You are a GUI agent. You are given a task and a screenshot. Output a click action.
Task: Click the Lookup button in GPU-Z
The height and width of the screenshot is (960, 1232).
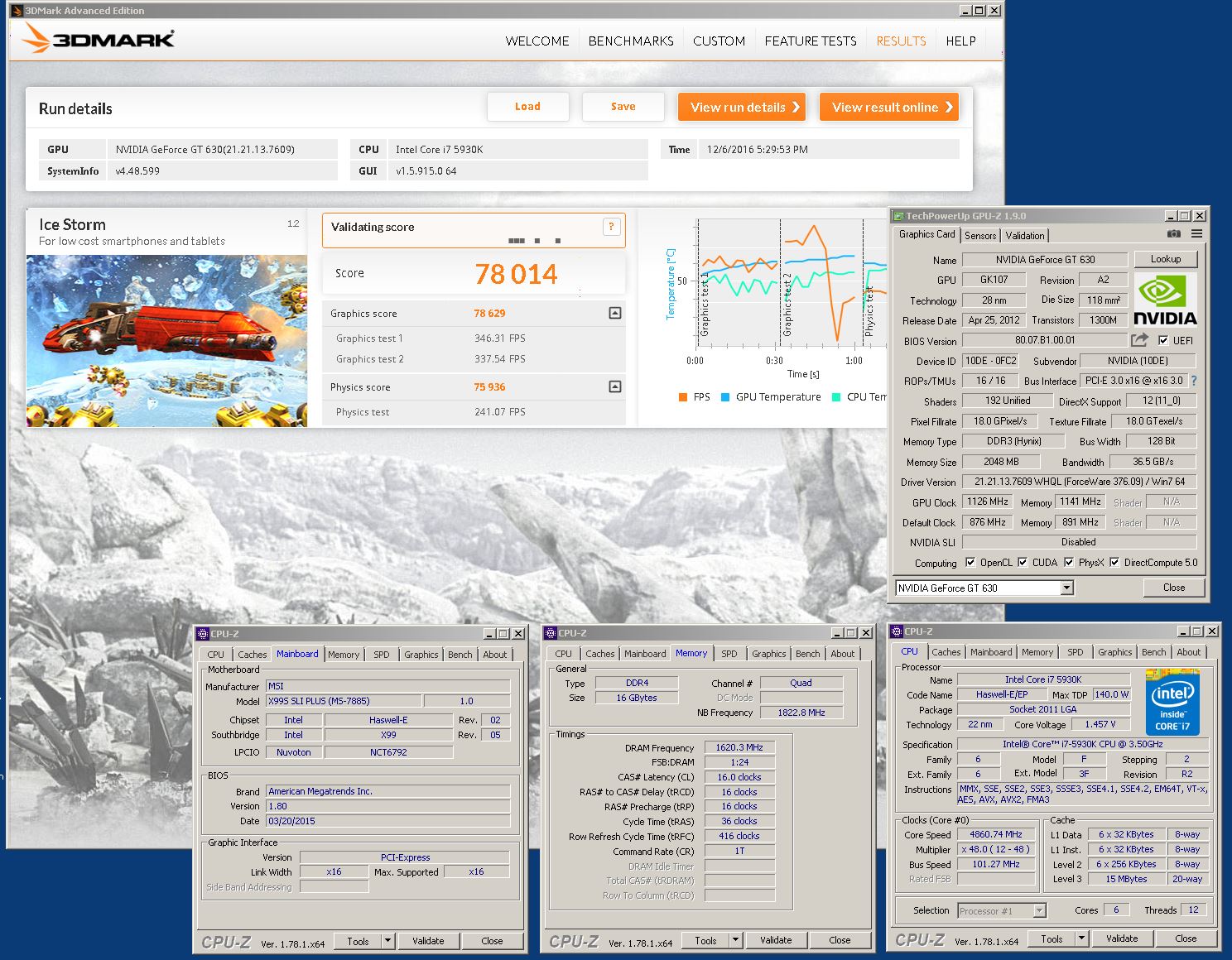click(1166, 259)
